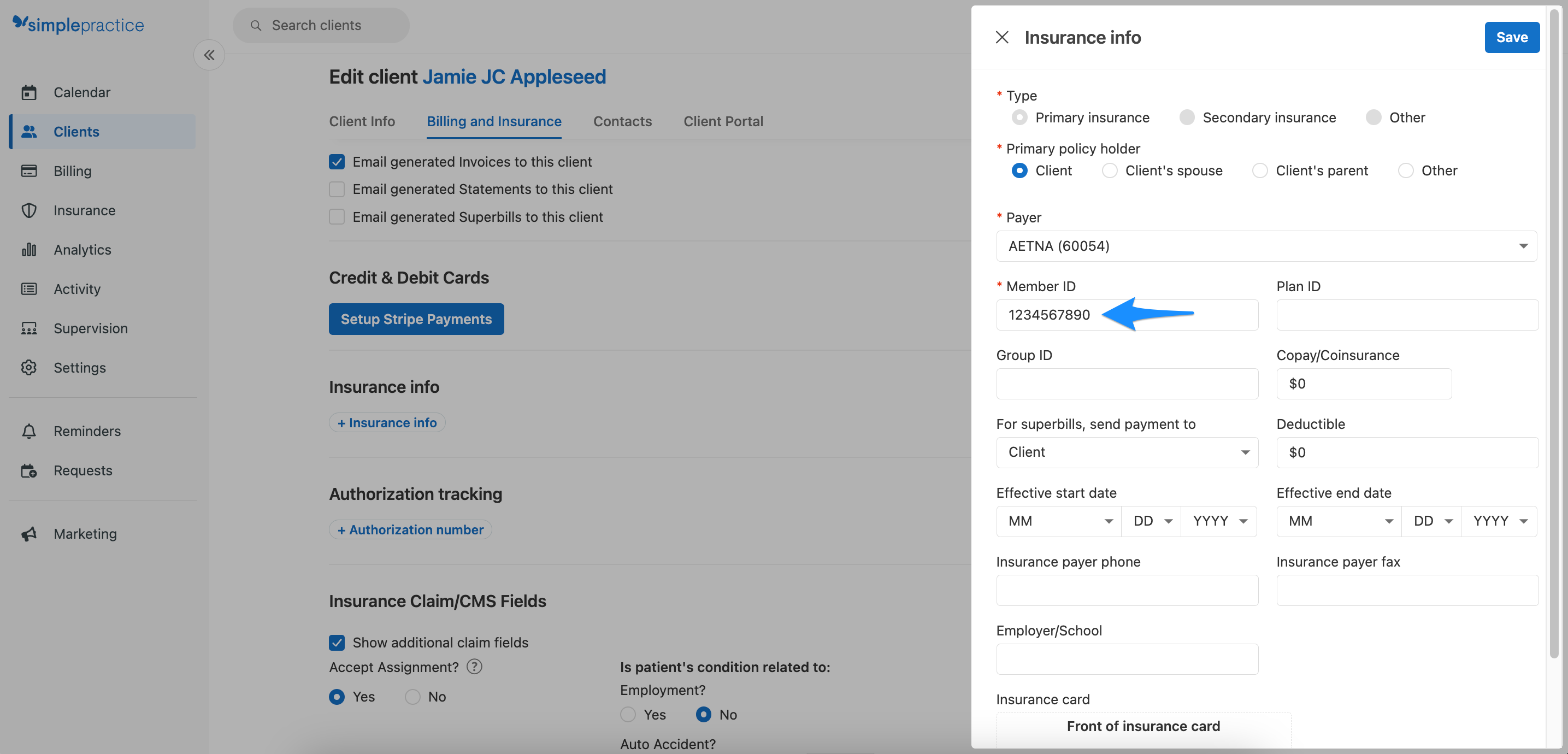
Task: Check Email generated Statements to this client
Action: 337,189
